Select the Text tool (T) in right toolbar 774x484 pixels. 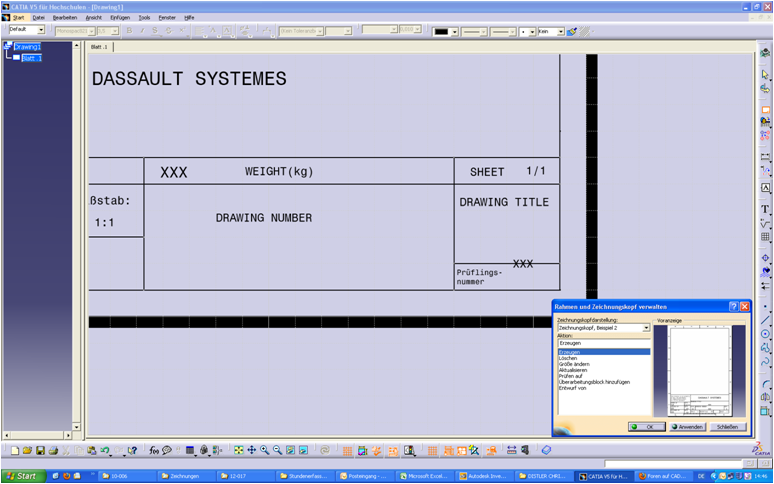[765, 209]
